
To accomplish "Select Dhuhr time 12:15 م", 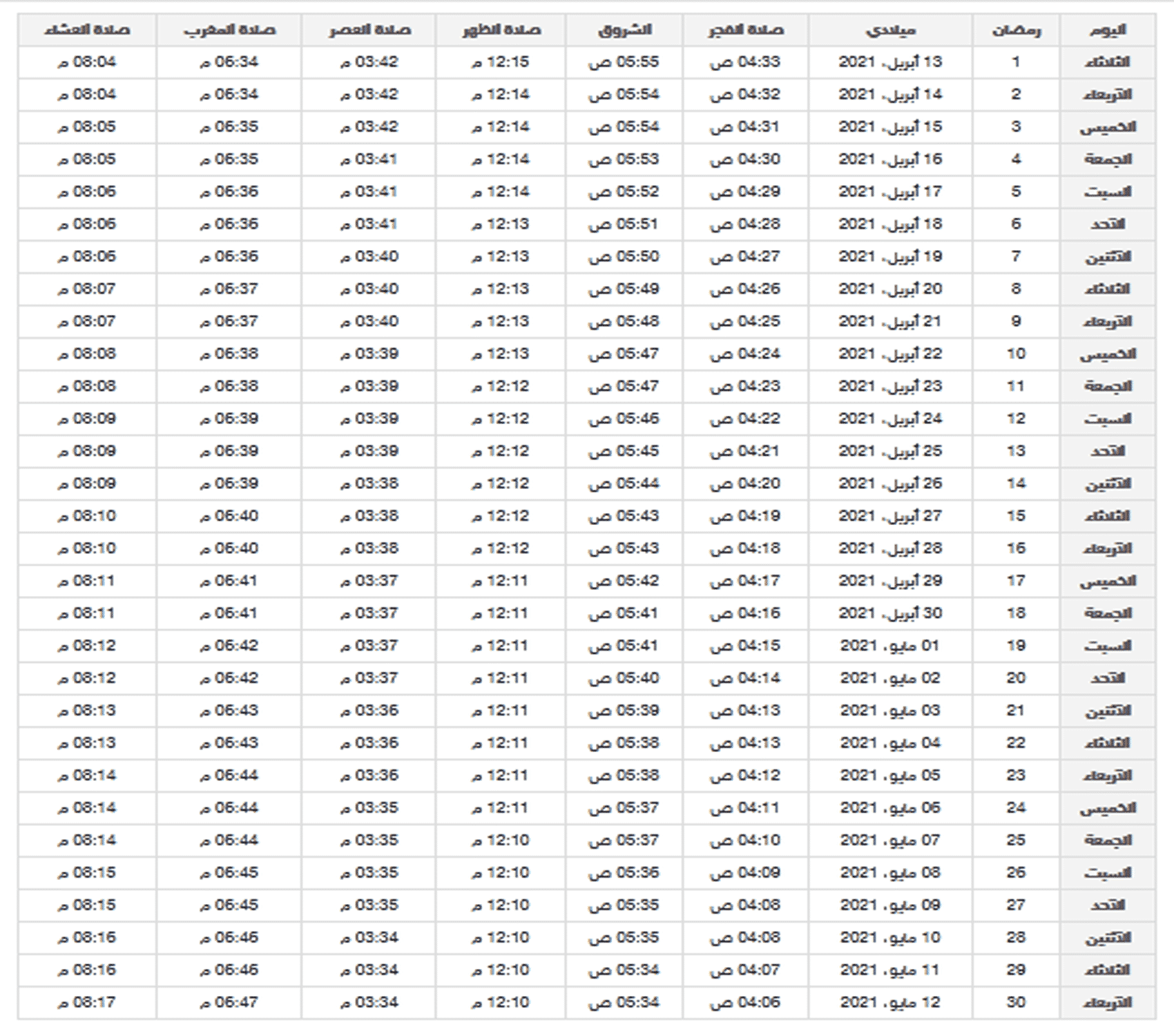I will click(x=501, y=62).
